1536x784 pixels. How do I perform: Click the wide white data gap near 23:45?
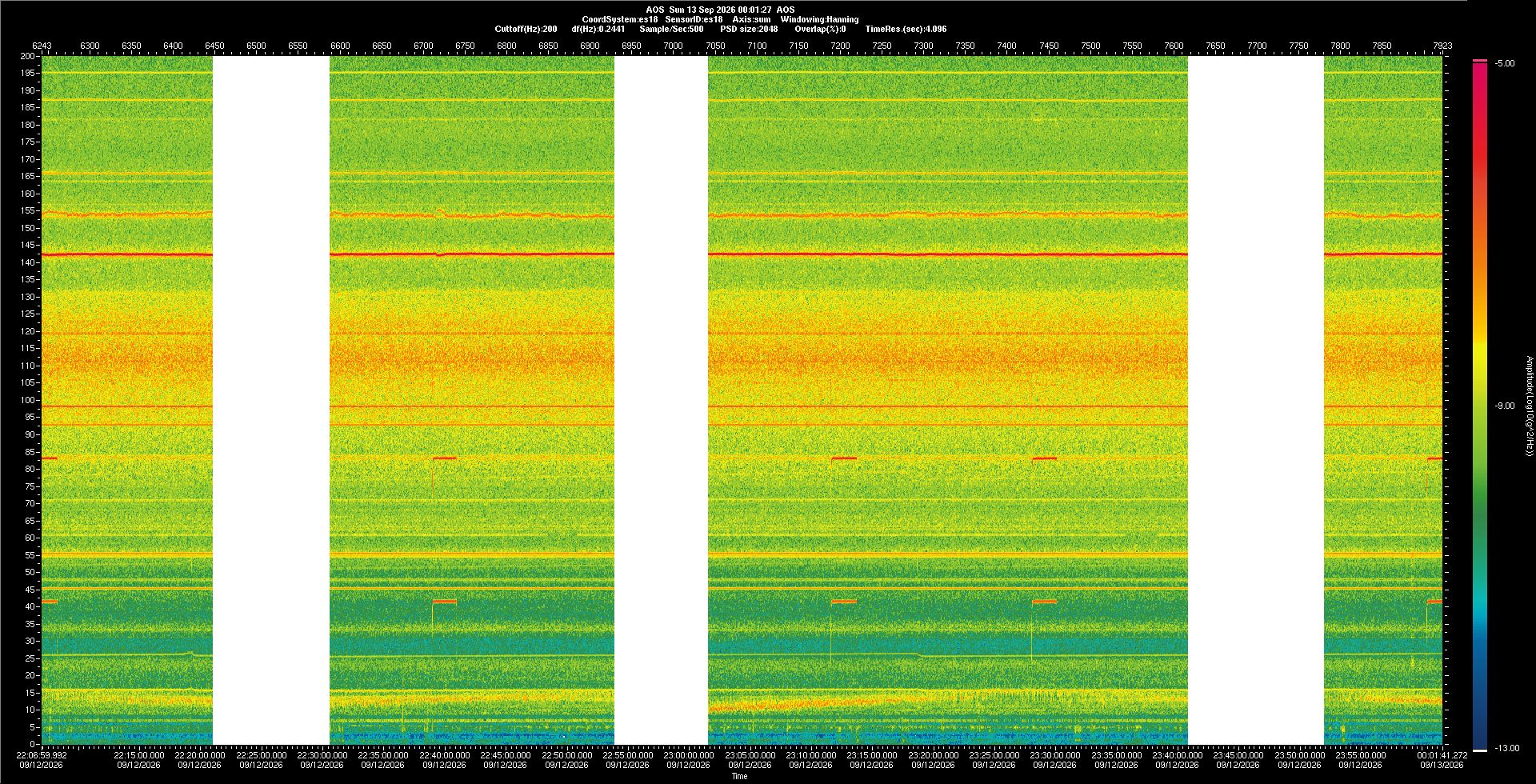point(1256,400)
